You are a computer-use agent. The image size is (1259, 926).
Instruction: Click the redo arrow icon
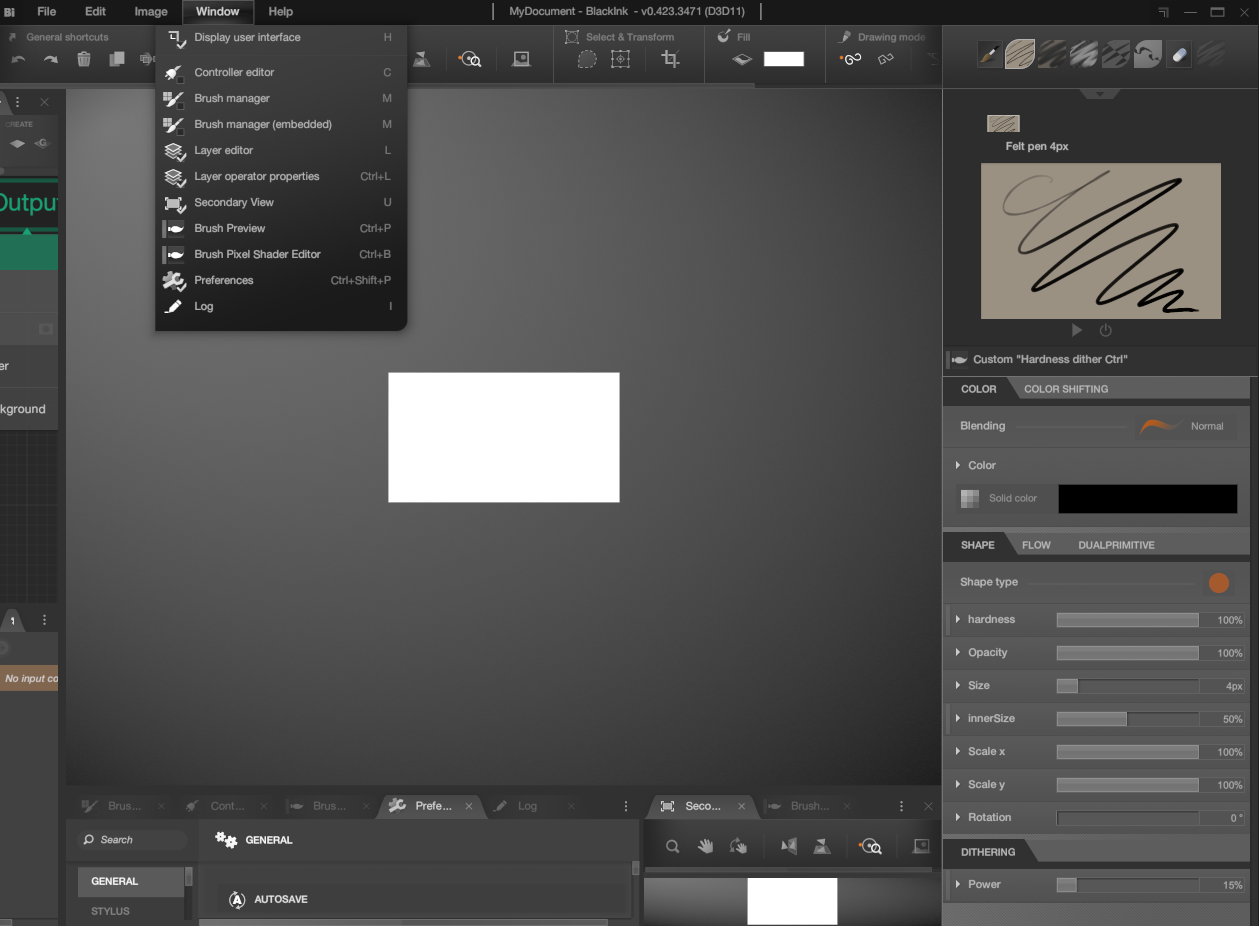pyautogui.click(x=51, y=60)
